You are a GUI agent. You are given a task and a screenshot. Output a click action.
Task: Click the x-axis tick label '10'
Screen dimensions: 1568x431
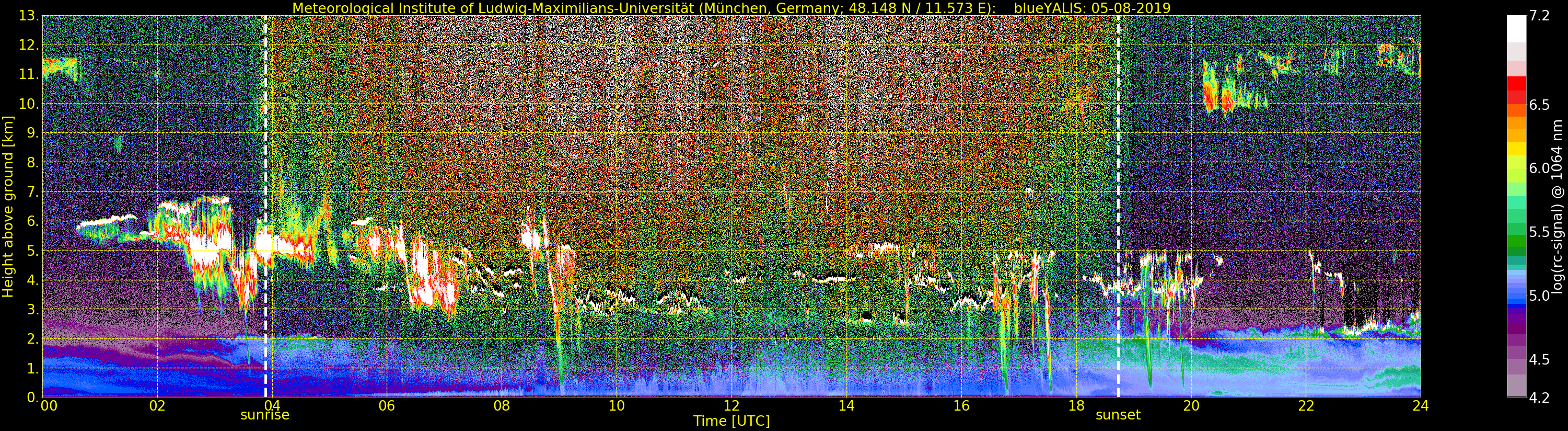[617, 405]
